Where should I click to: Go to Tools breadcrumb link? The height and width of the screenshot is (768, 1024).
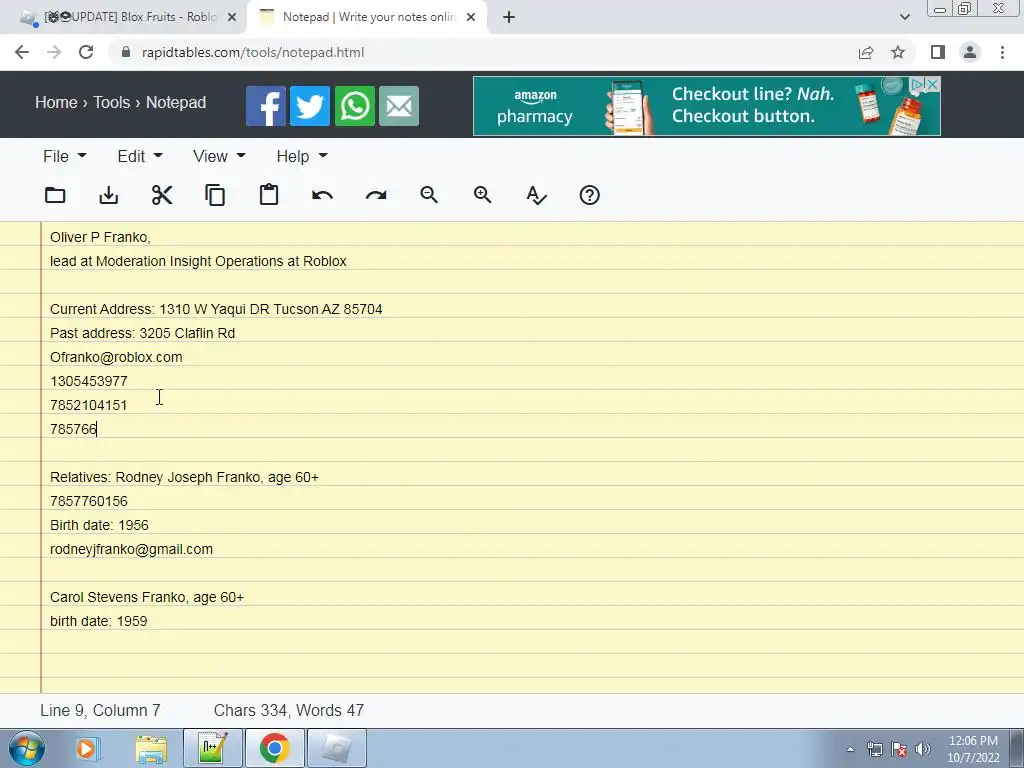click(x=112, y=103)
